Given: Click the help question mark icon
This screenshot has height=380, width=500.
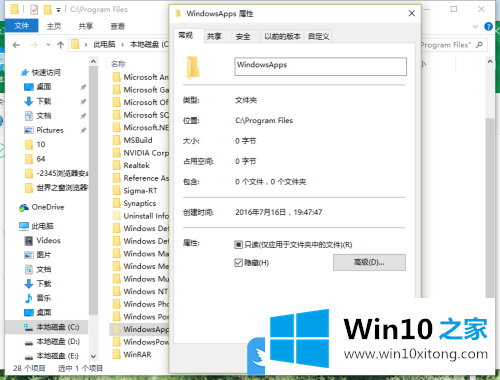Looking at the screenshot, I should point(488,27).
